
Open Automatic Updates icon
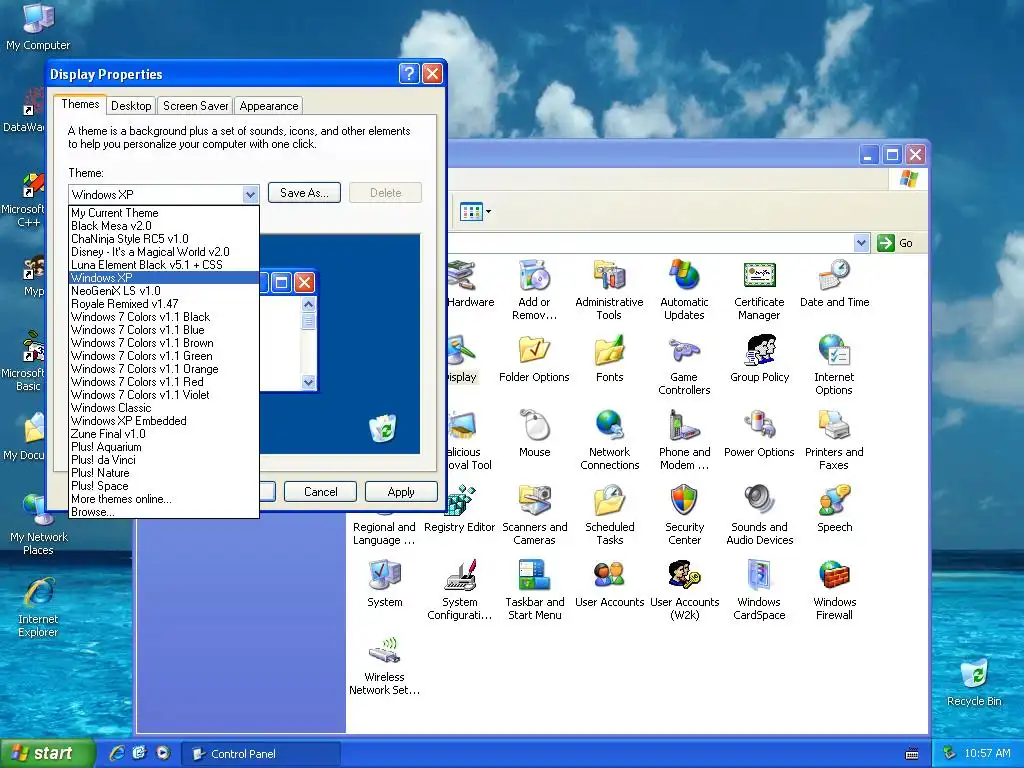(x=684, y=276)
